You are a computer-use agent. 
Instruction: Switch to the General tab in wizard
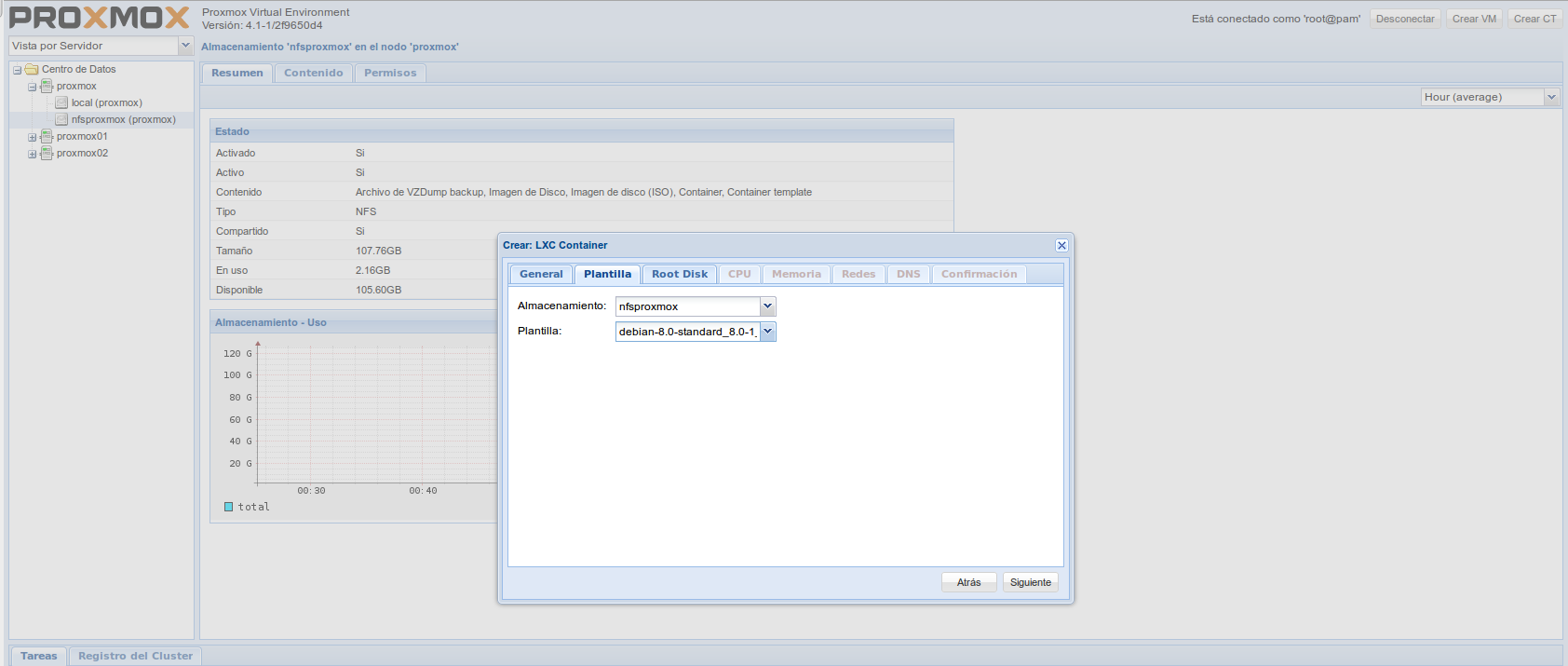[541, 274]
